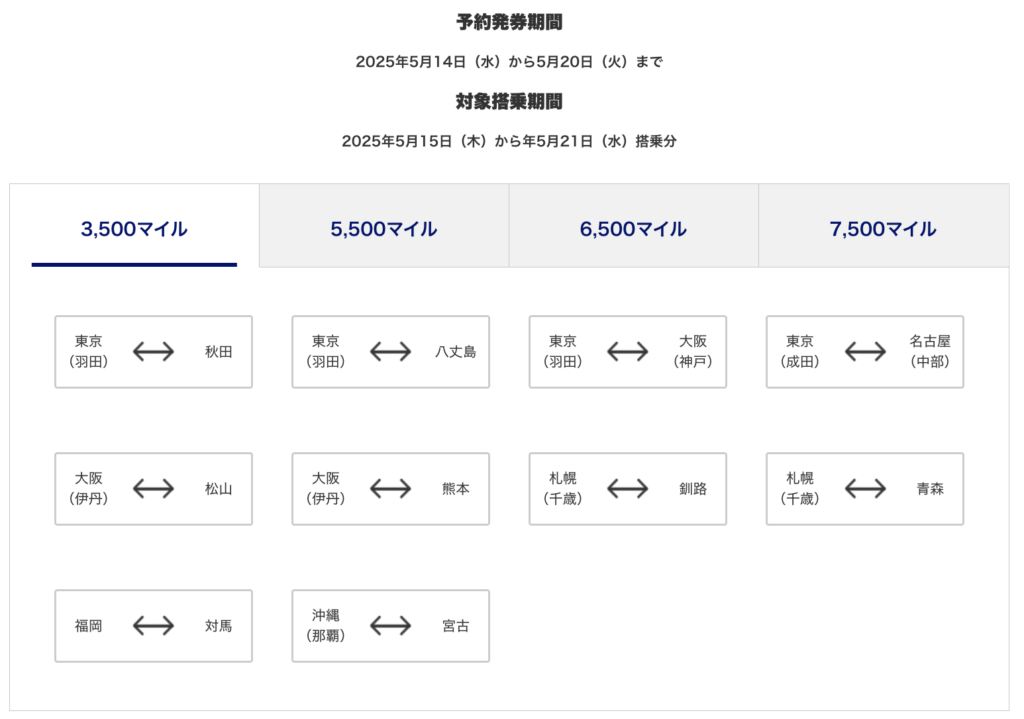
Task: Click the arrow icon in the 青森 route
Action: pyautogui.click(x=864, y=489)
